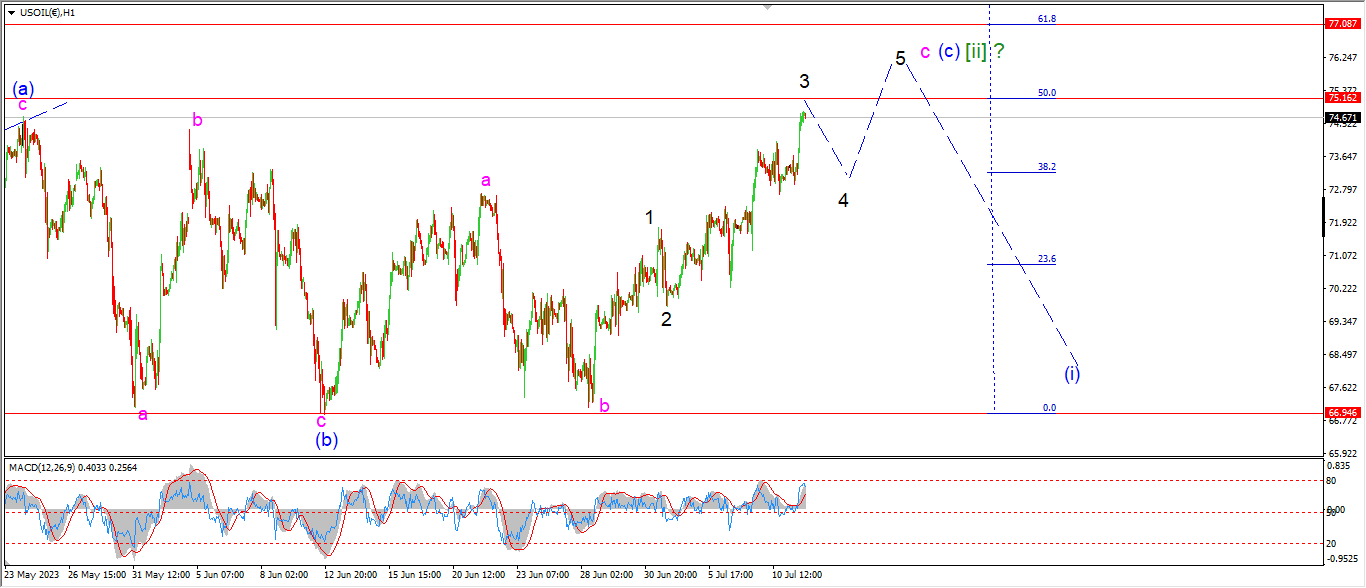Click the black wave 4 label
Viewport: 1366px width, 588px height.
point(844,200)
